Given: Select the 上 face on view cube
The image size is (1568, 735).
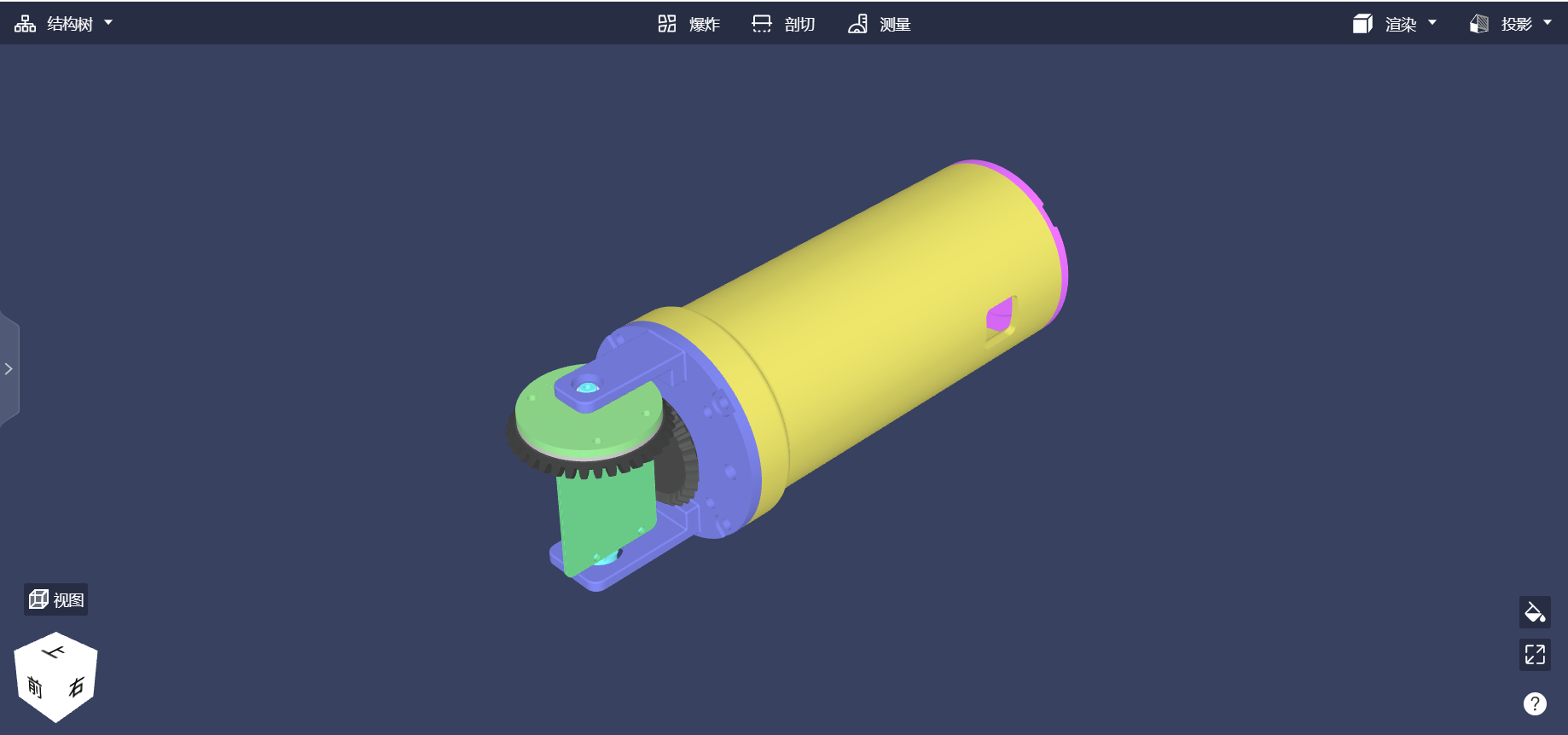Looking at the screenshot, I should [x=55, y=652].
